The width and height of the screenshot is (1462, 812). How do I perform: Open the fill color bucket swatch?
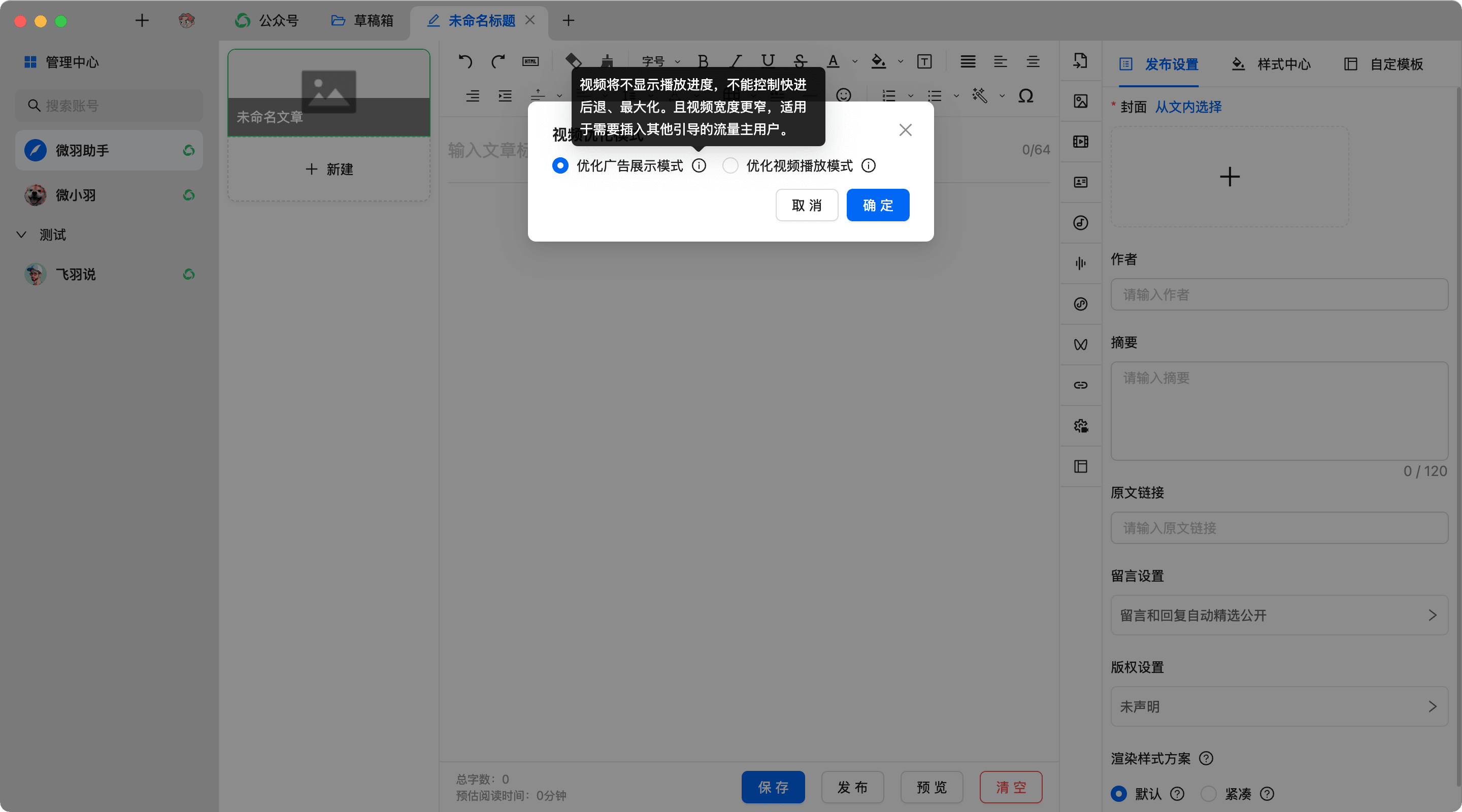click(878, 61)
